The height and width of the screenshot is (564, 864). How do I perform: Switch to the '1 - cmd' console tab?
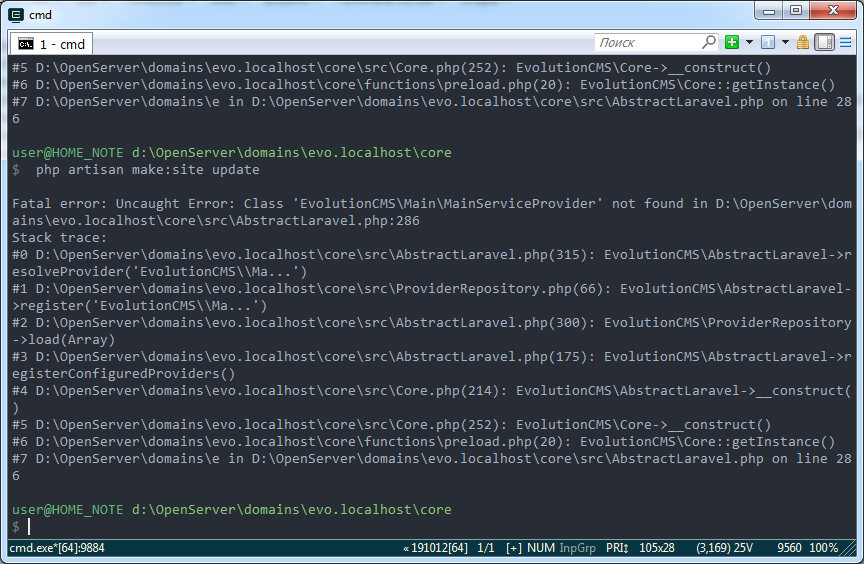(51, 44)
